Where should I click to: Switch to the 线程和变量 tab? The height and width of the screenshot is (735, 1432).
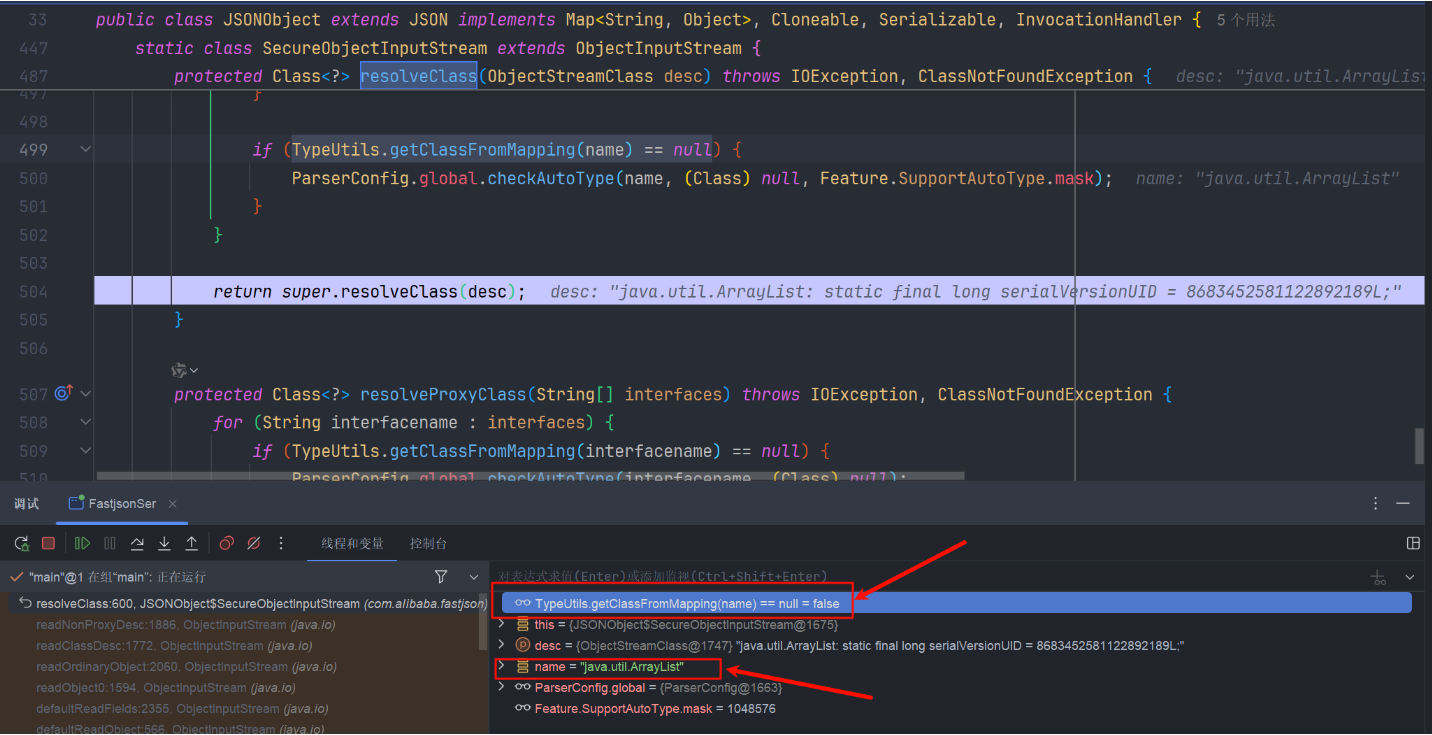click(352, 543)
